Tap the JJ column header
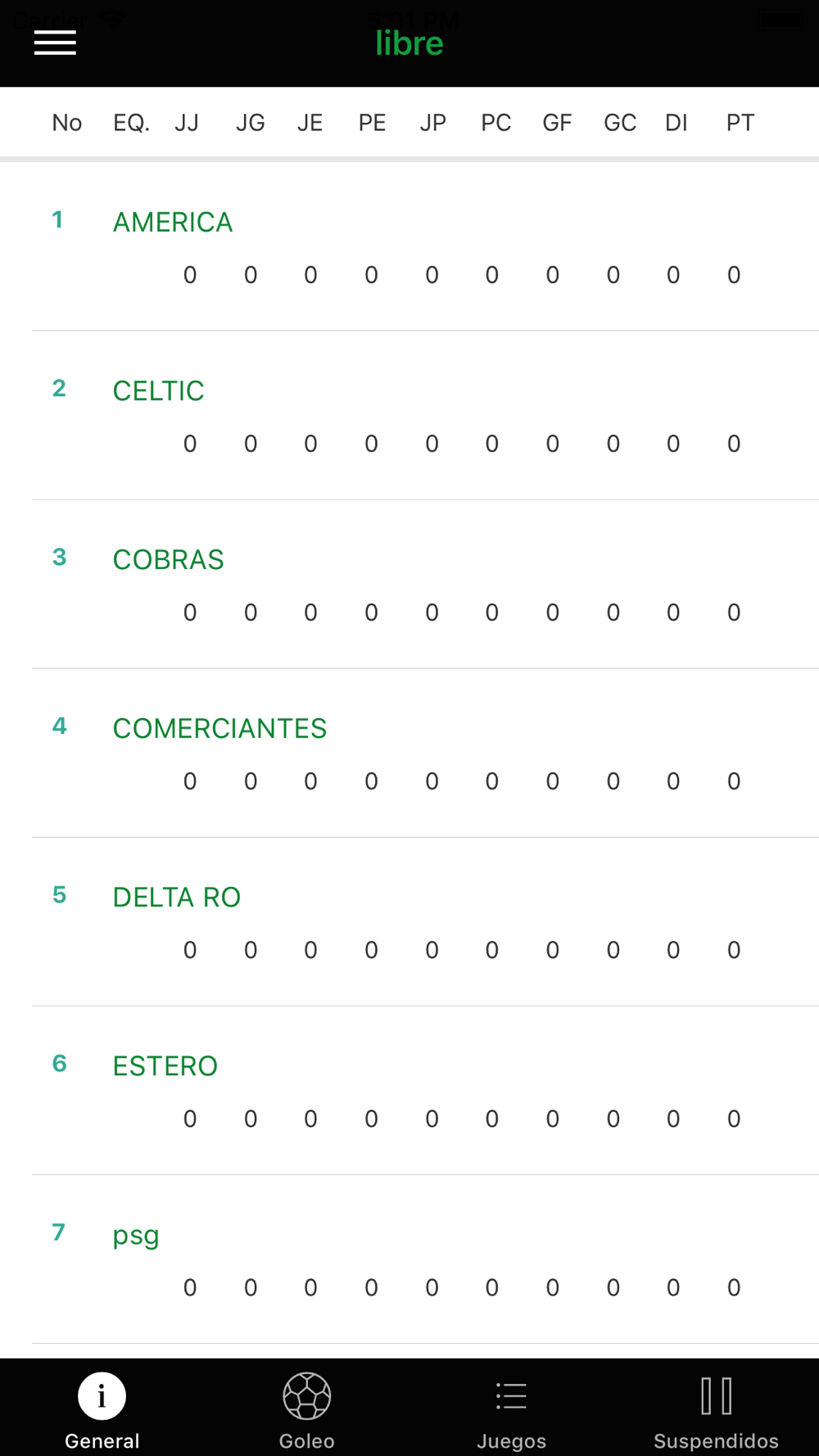 (x=187, y=123)
